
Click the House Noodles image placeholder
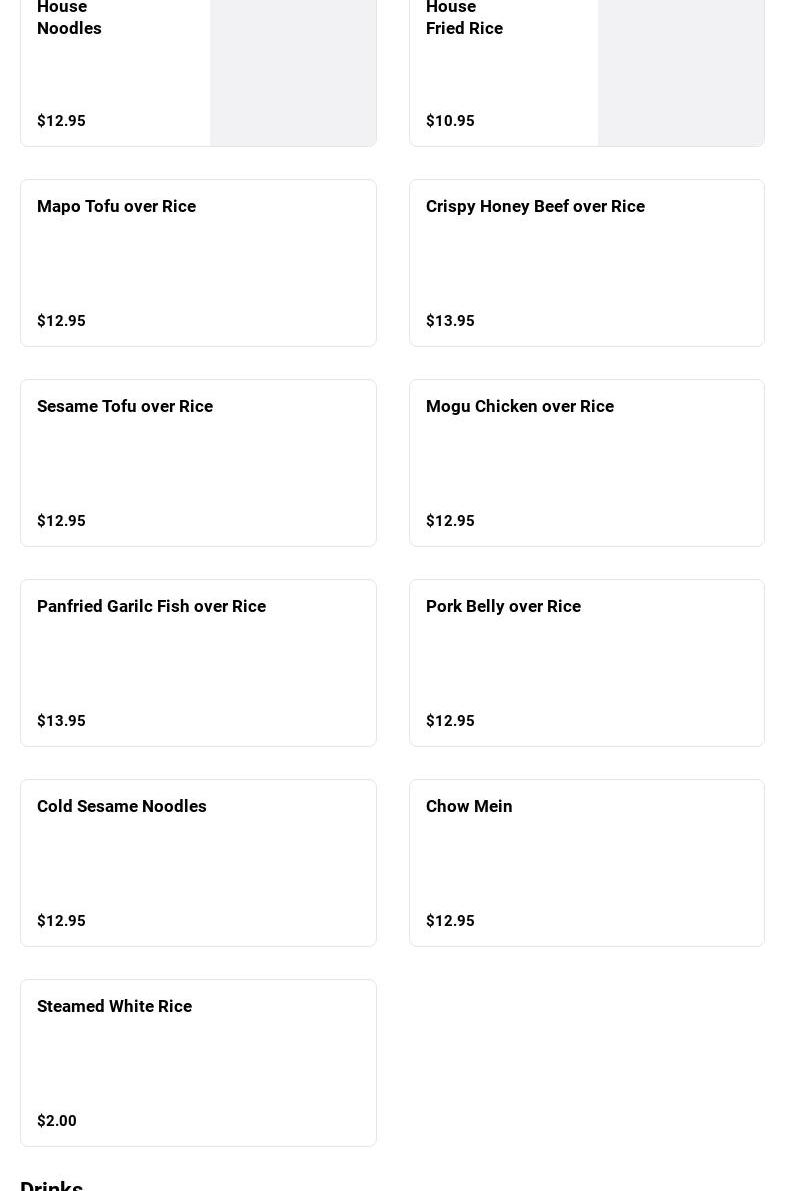click(x=292, y=70)
